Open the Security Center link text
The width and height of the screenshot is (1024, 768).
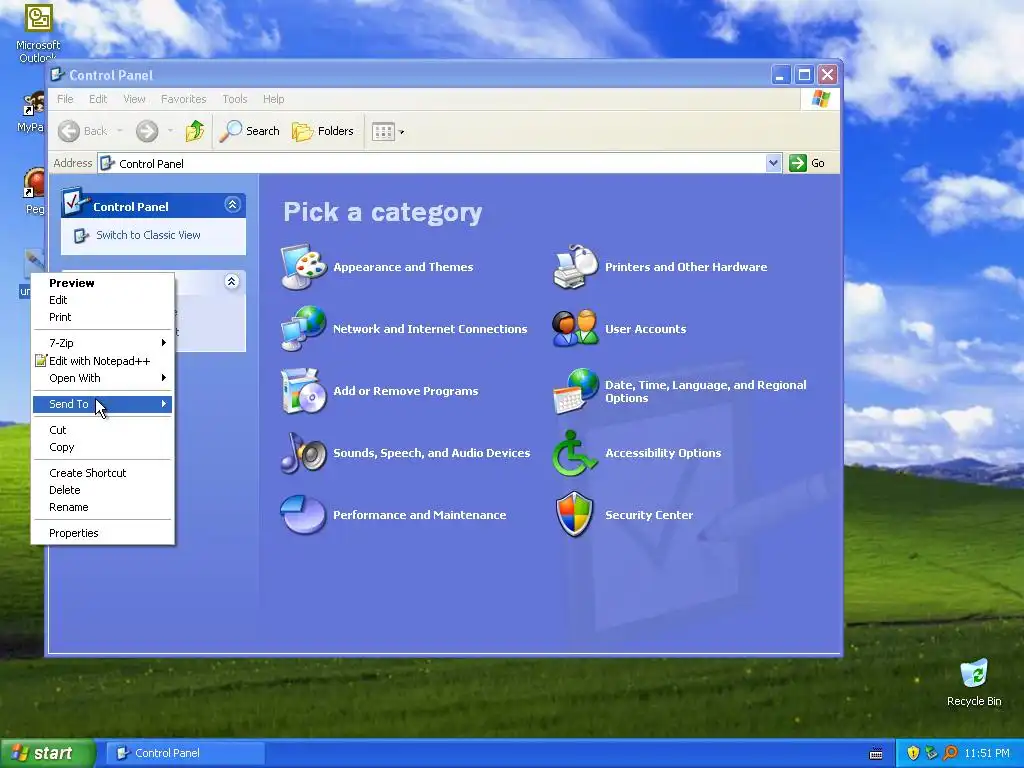(648, 515)
